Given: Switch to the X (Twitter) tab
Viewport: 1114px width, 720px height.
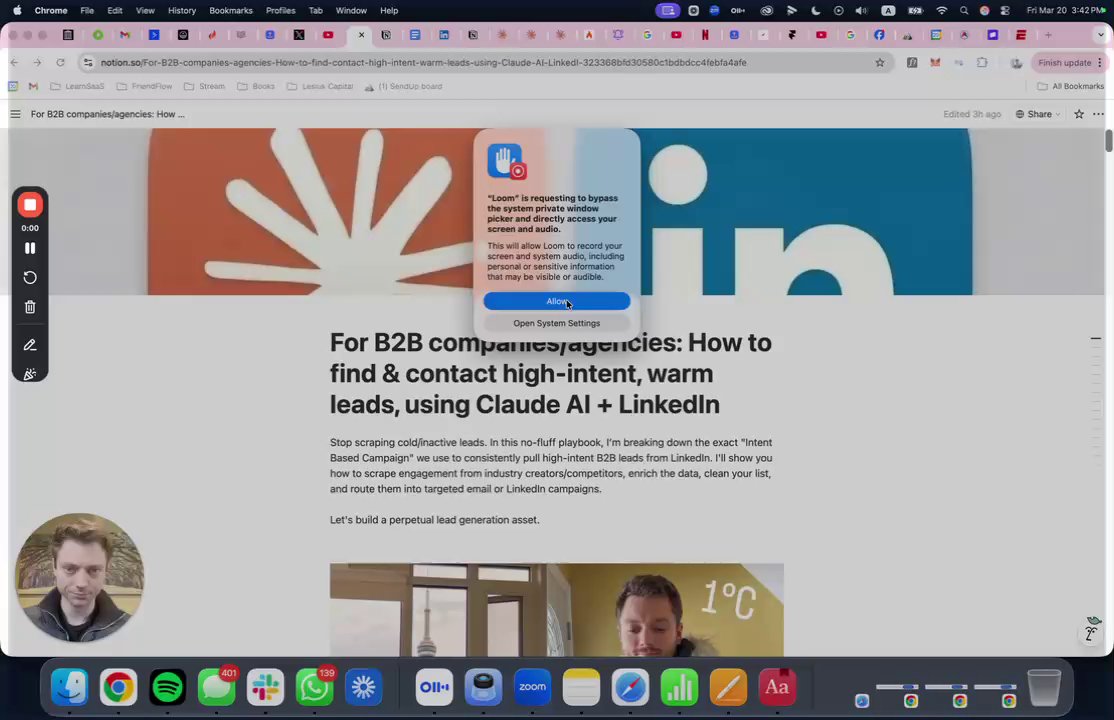Looking at the screenshot, I should pos(299,35).
